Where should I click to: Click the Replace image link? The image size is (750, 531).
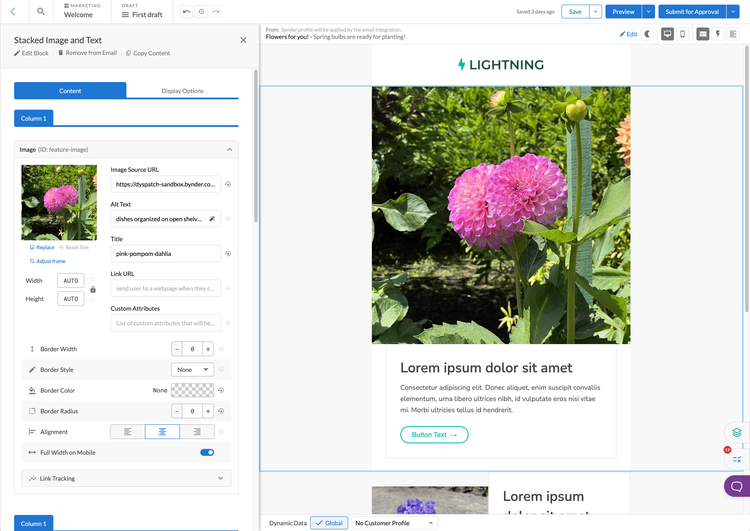click(42, 247)
